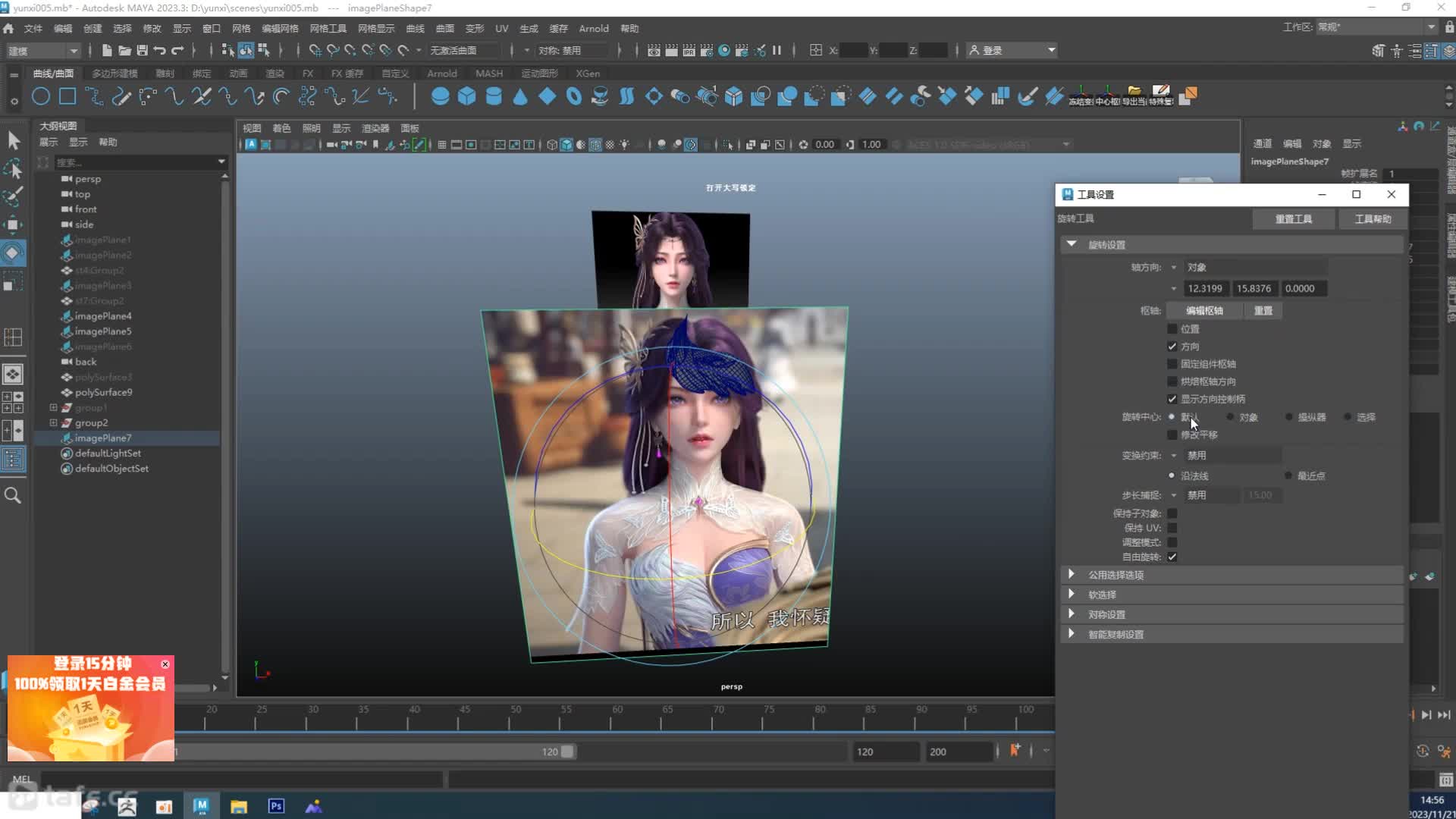Select the 最近点 radio button
1456x819 pixels.
1288,475
